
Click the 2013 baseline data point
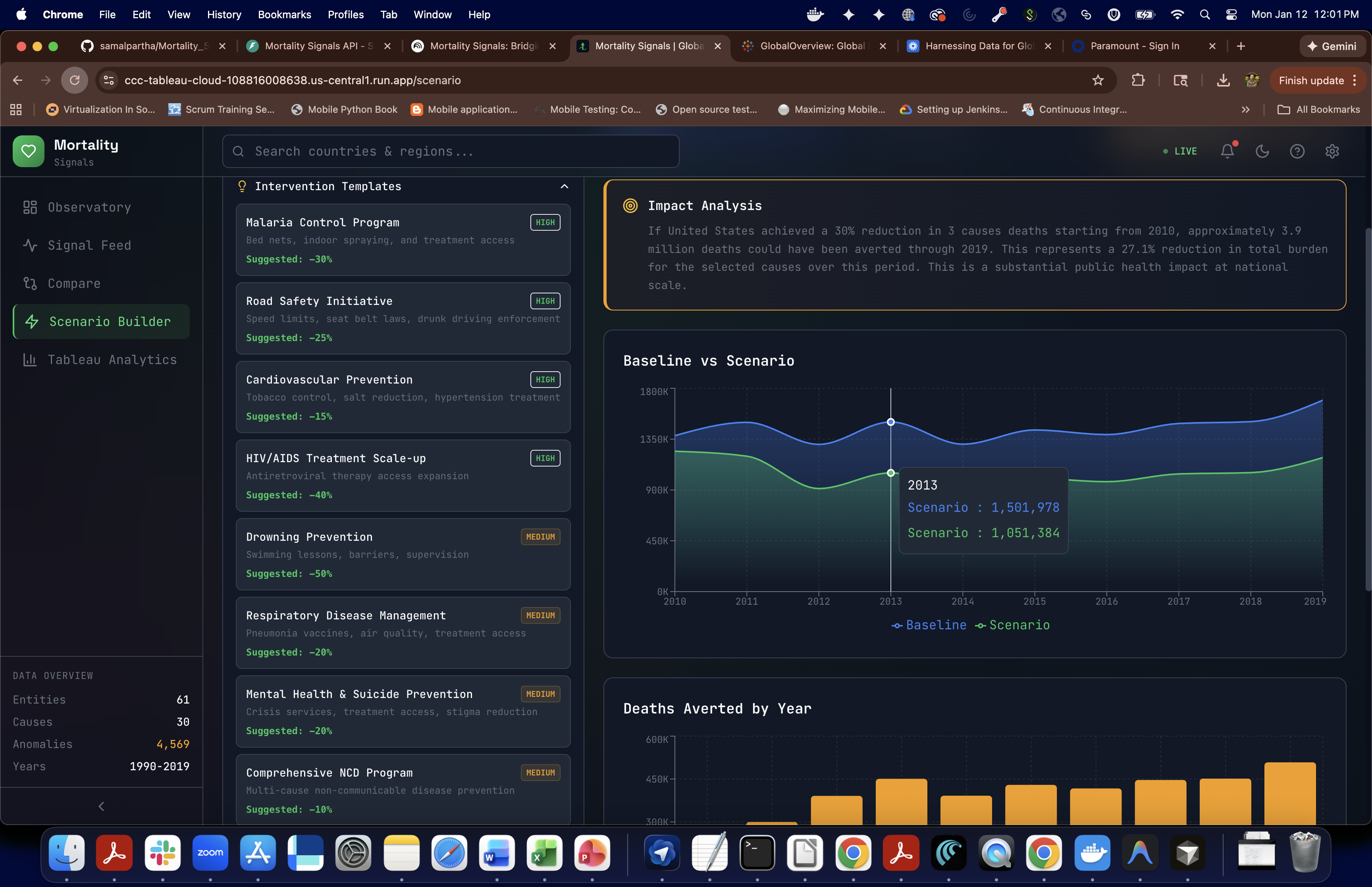(890, 422)
